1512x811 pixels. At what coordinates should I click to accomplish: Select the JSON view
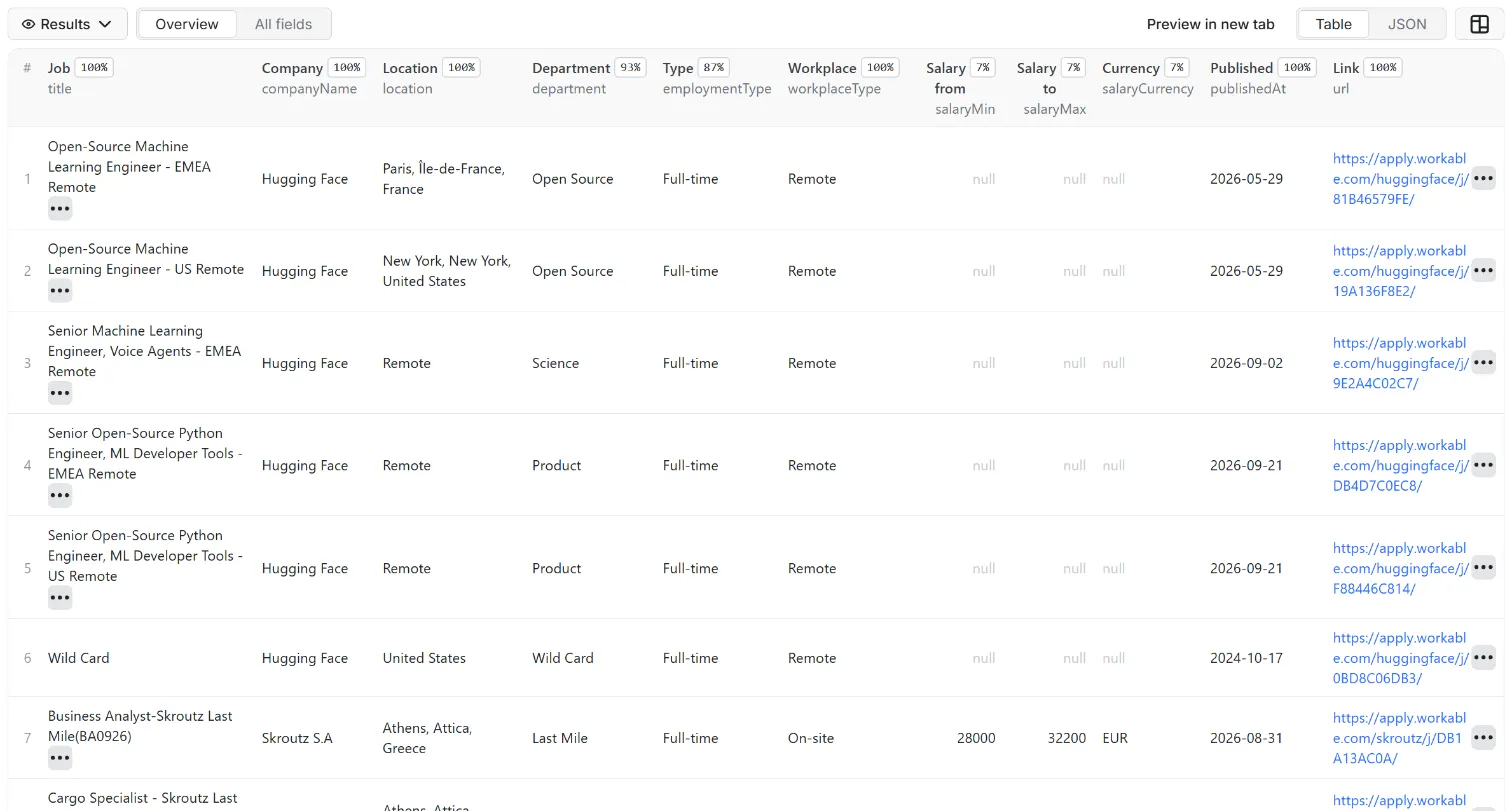(1407, 24)
